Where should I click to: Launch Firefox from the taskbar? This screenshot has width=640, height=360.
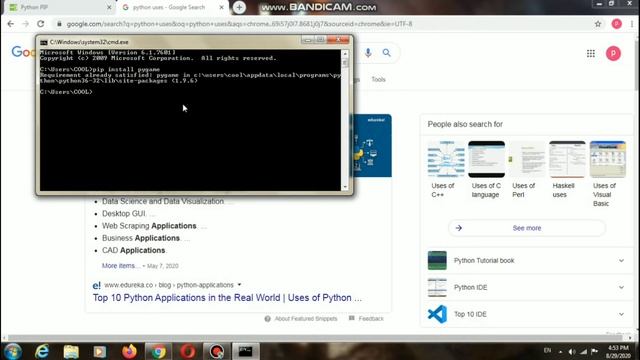pyautogui.click(x=129, y=351)
